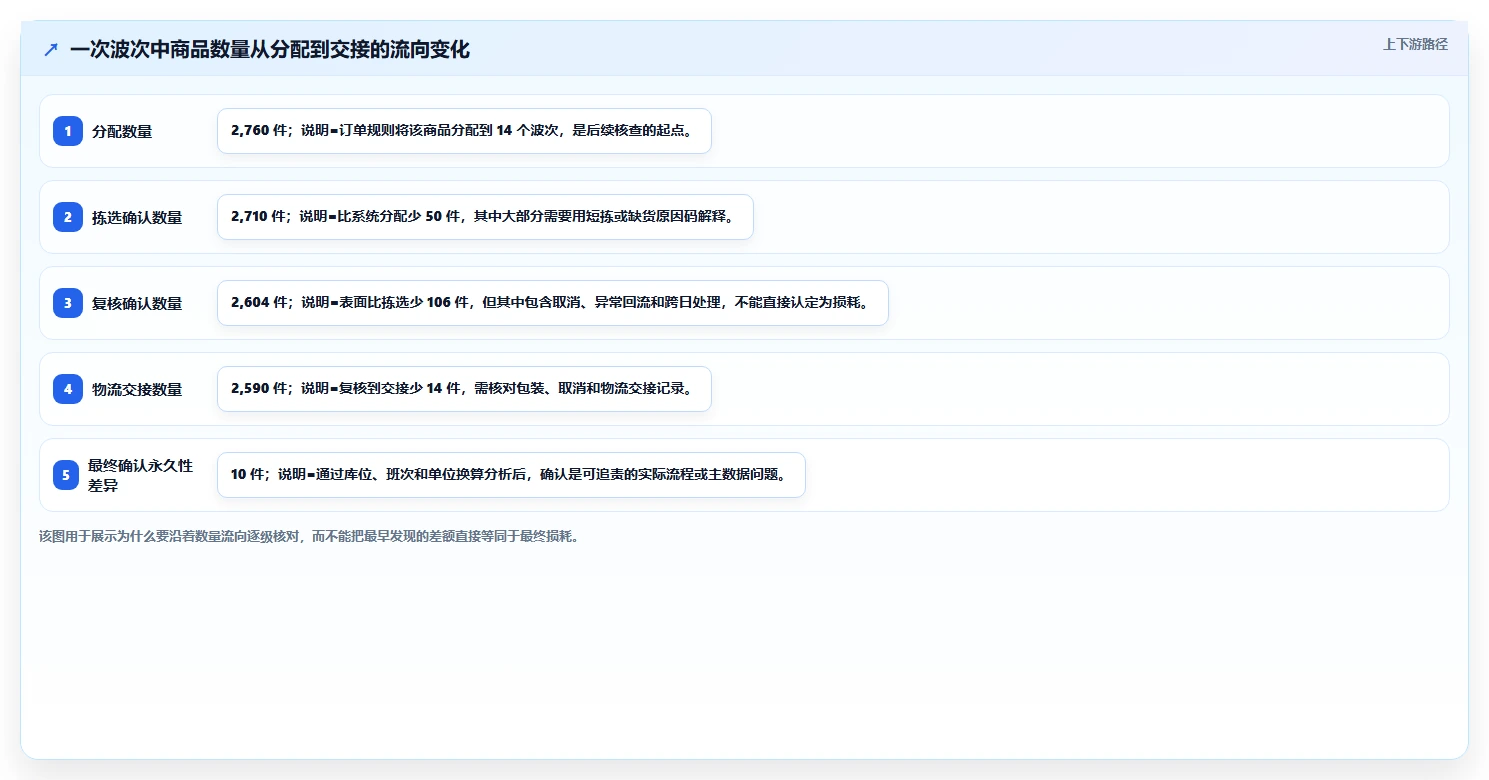Click the 复核确认数量 label

pos(137,303)
